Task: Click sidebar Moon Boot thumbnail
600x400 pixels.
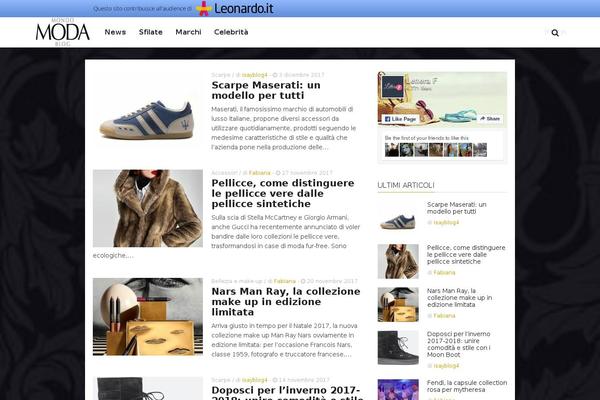Action: [x=398, y=348]
